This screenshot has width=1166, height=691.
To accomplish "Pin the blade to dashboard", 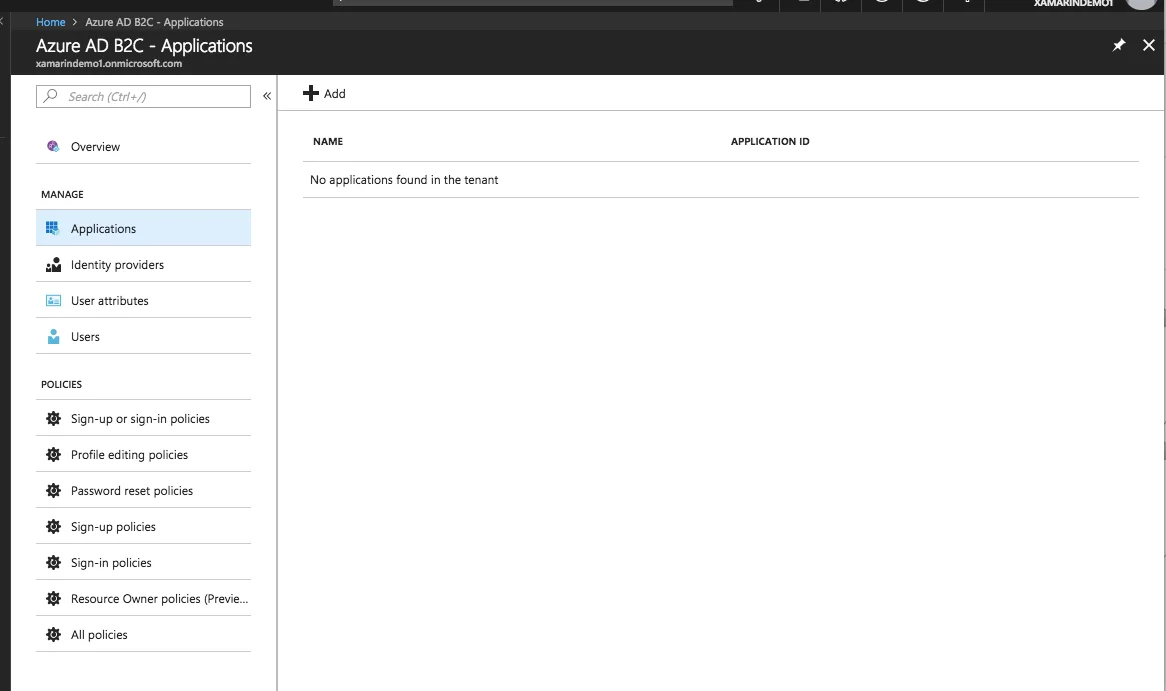I will pyautogui.click(x=1118, y=45).
